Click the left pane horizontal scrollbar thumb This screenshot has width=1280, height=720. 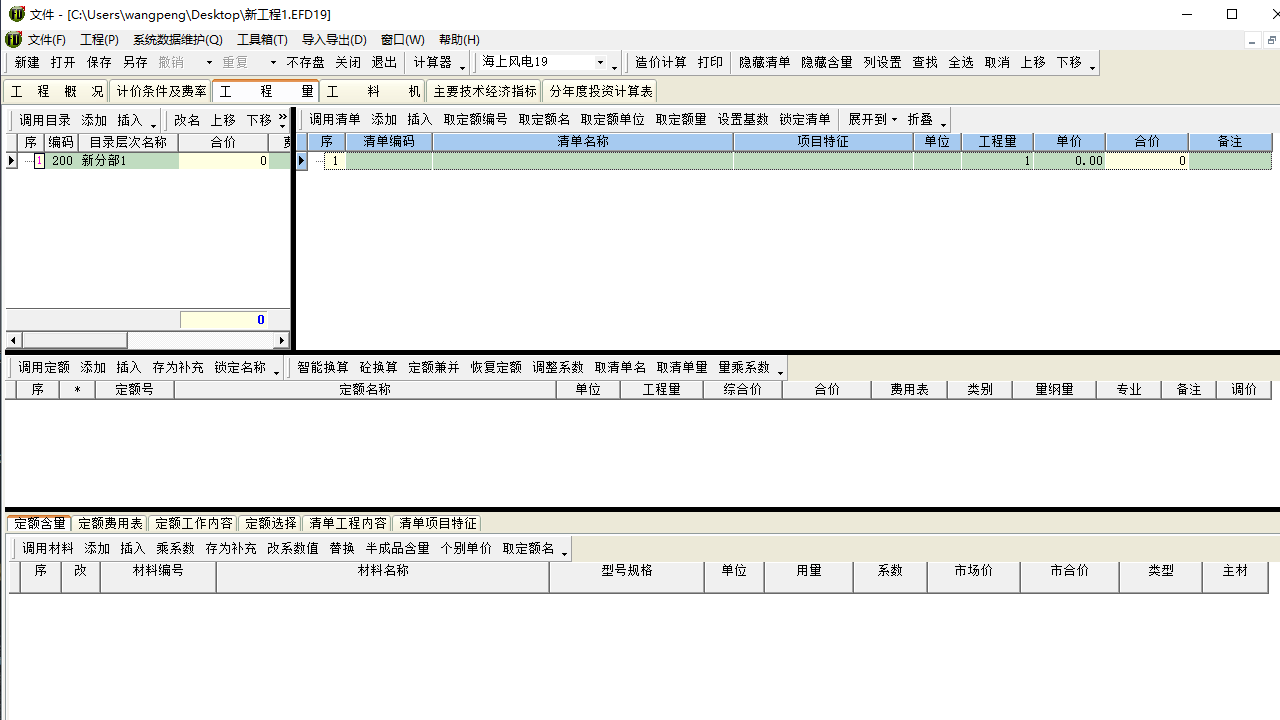(75, 340)
